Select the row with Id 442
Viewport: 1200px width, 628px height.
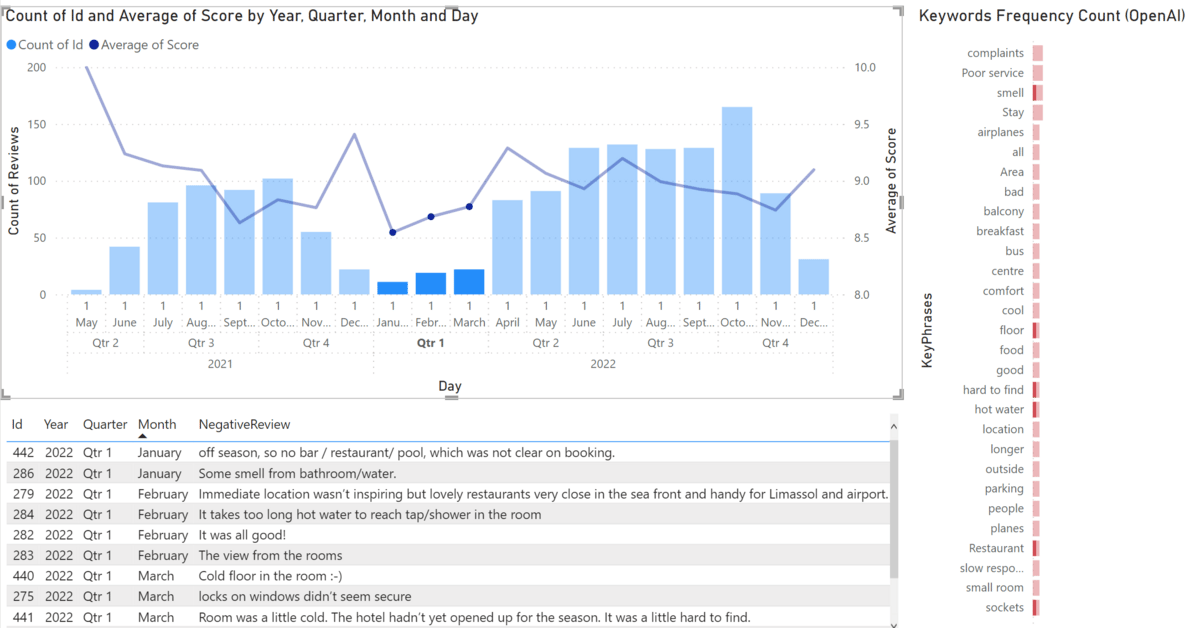point(449,452)
